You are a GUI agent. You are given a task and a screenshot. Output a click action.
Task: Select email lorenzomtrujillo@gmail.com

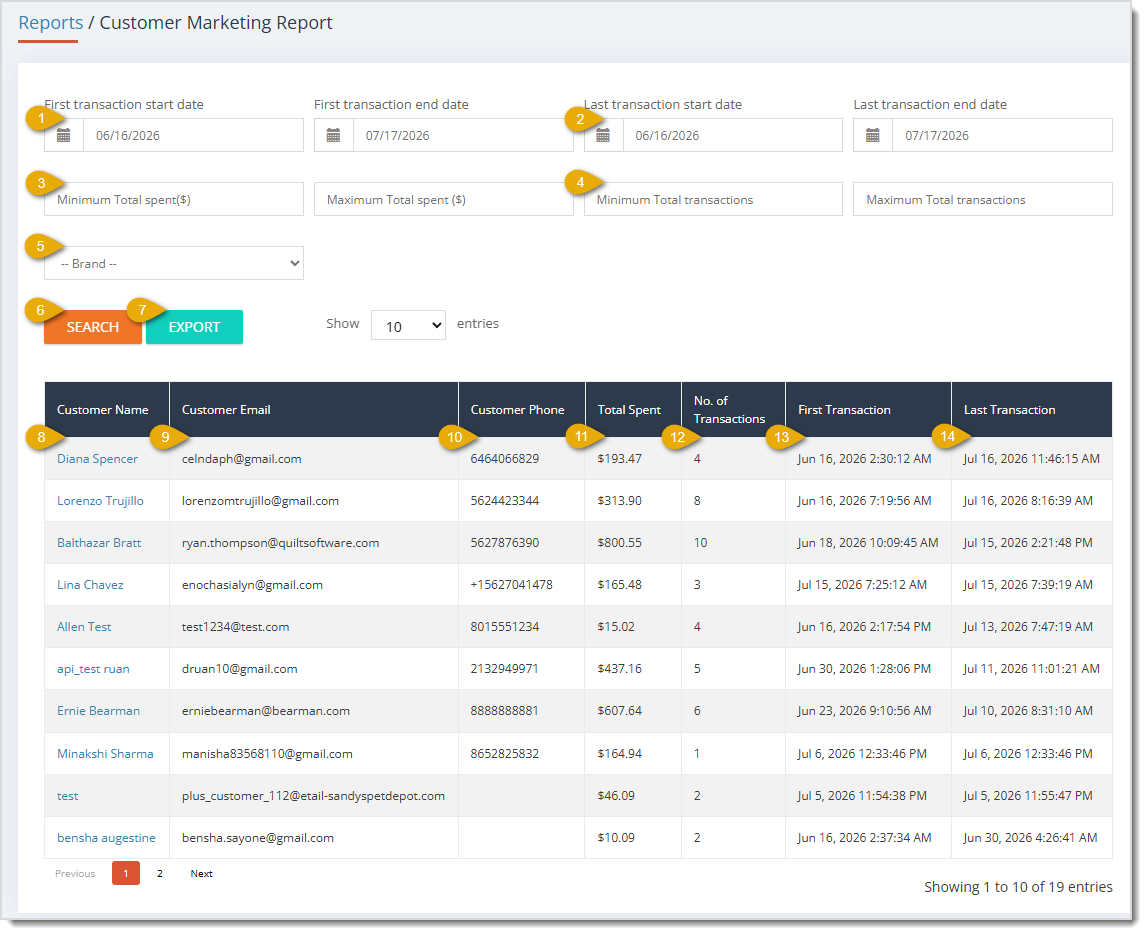pyautogui.click(x=260, y=500)
